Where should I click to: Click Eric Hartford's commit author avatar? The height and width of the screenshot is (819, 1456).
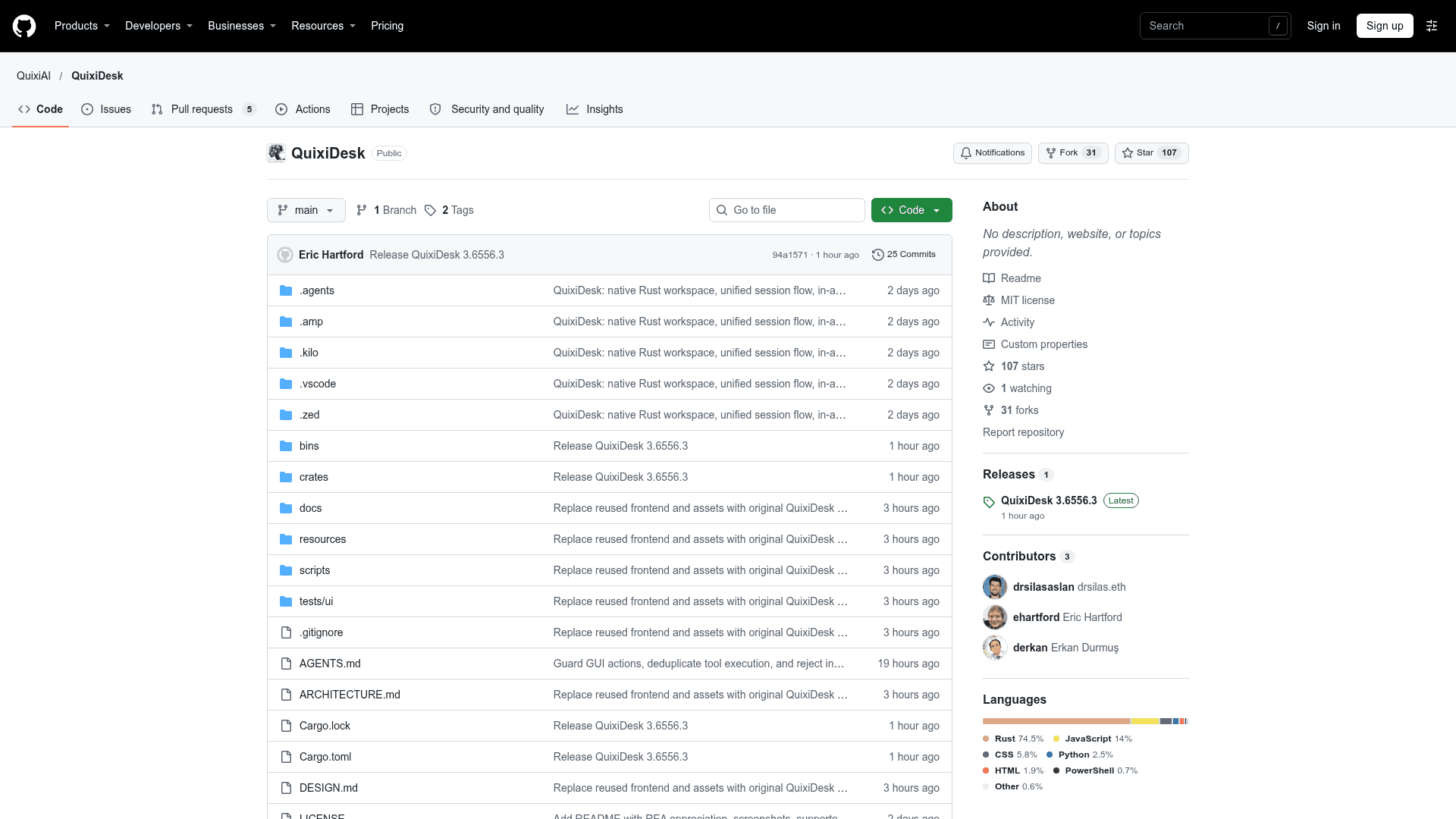tap(285, 255)
